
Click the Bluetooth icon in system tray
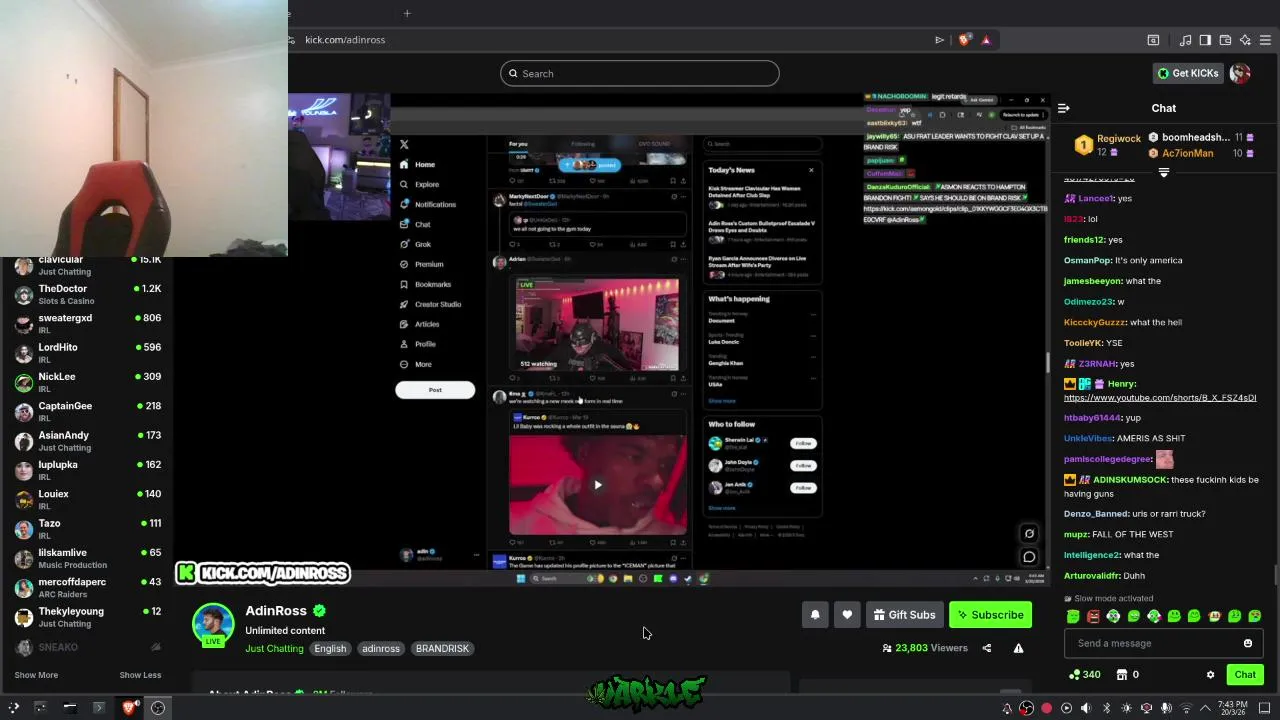1107,708
